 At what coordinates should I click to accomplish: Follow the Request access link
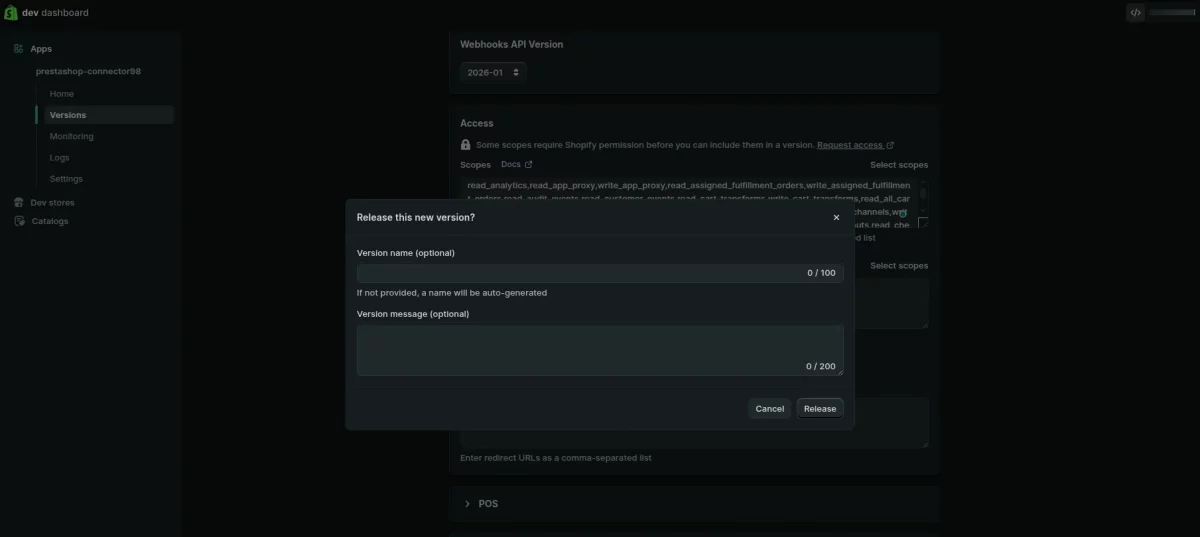(x=849, y=145)
